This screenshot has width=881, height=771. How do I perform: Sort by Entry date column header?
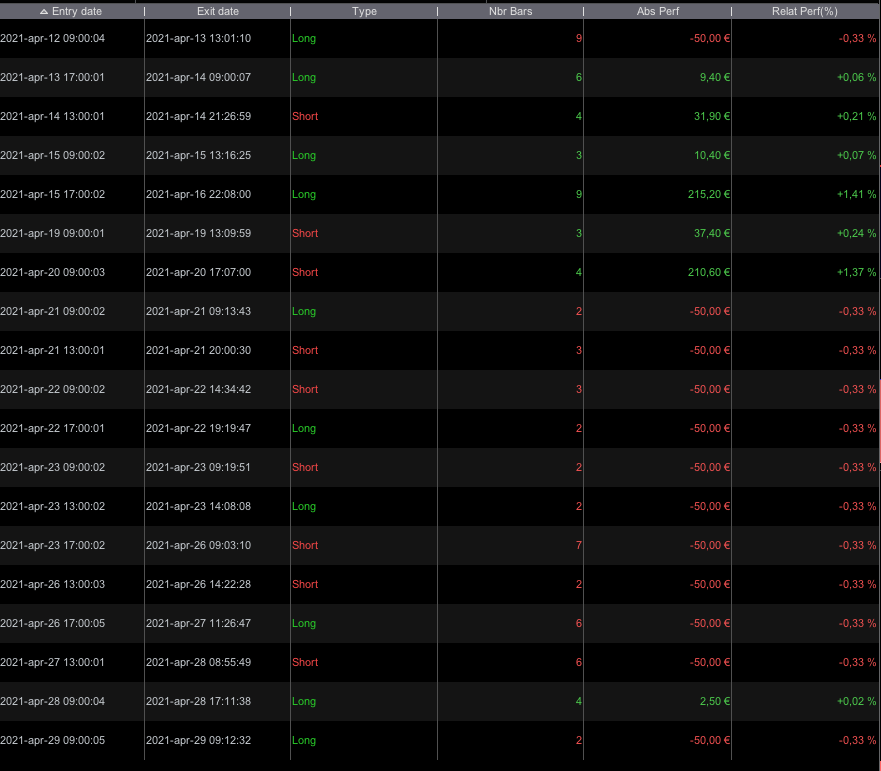coord(72,11)
